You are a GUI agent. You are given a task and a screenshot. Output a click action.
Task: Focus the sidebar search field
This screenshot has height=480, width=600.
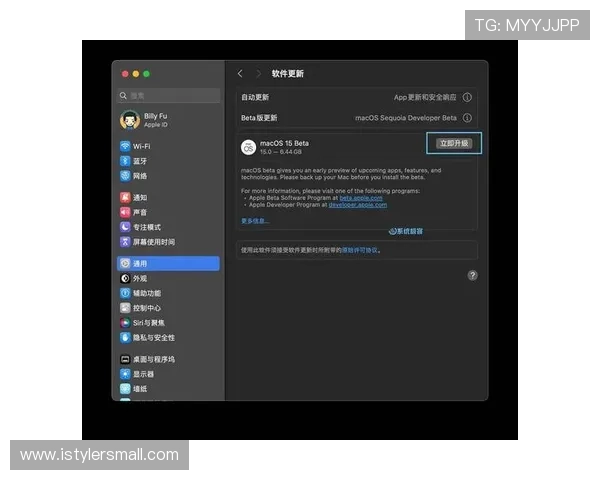coord(168,96)
